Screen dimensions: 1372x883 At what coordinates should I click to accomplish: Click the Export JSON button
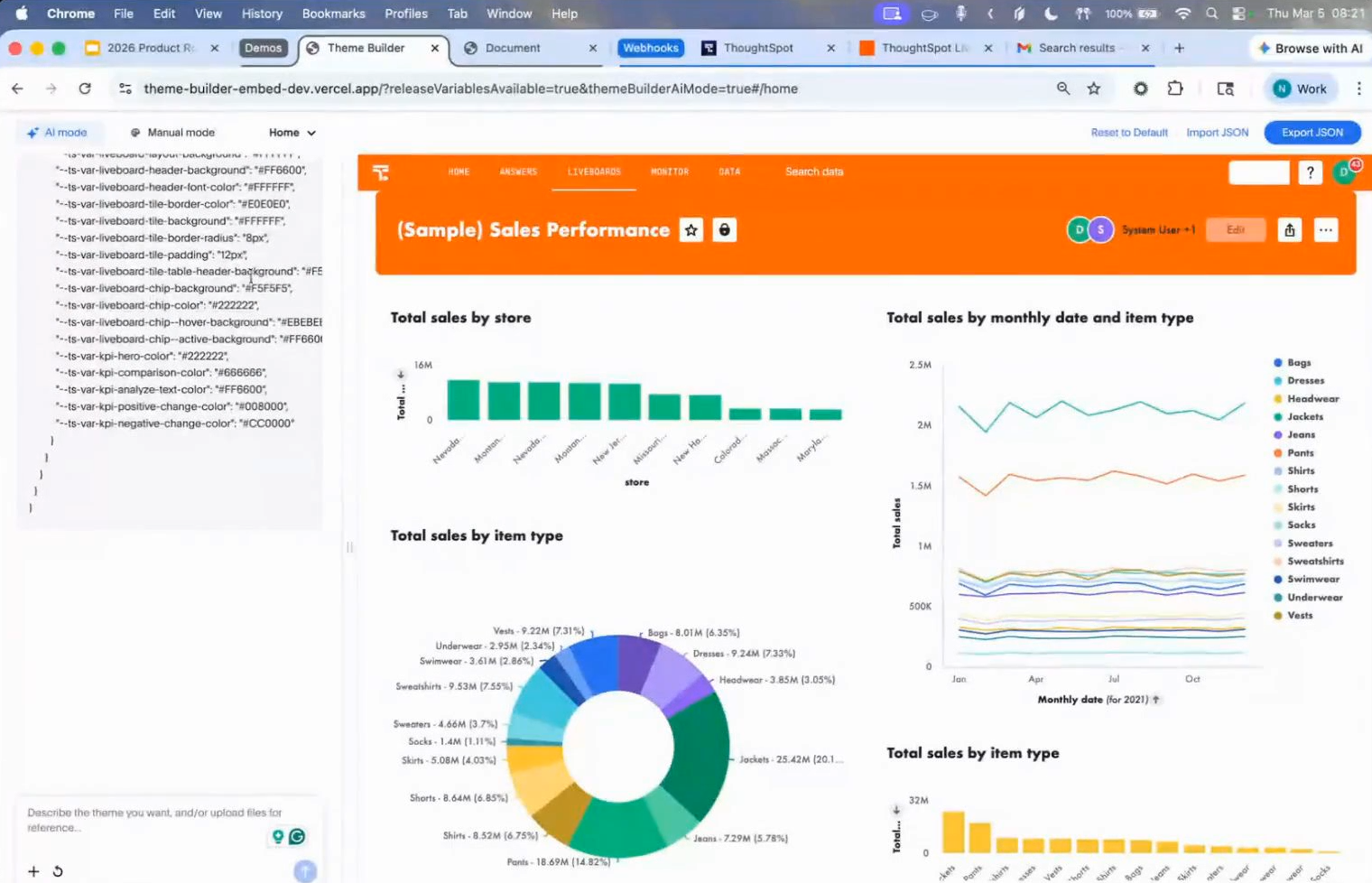pyautogui.click(x=1312, y=133)
